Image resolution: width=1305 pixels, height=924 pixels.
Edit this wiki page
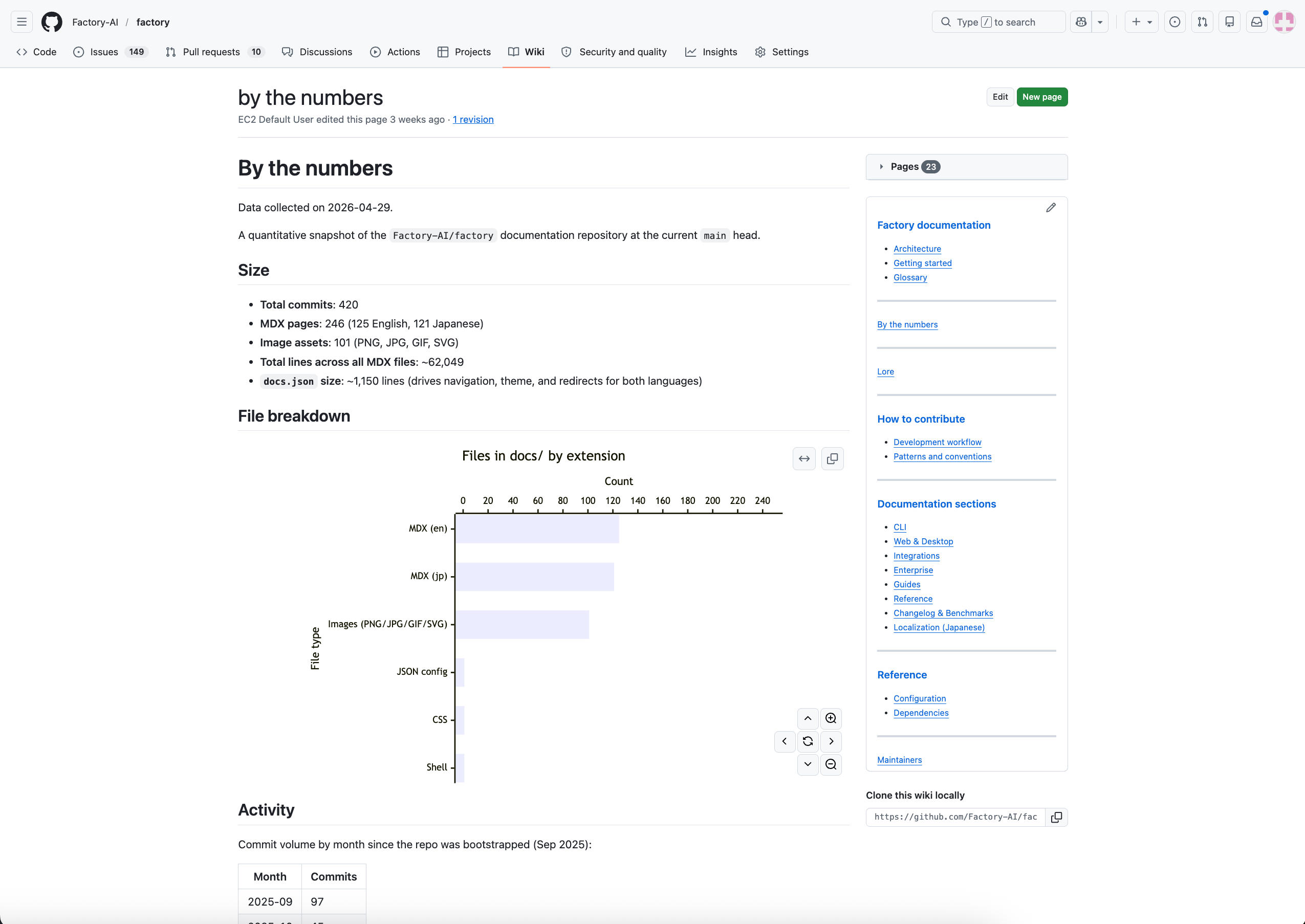(1000, 97)
